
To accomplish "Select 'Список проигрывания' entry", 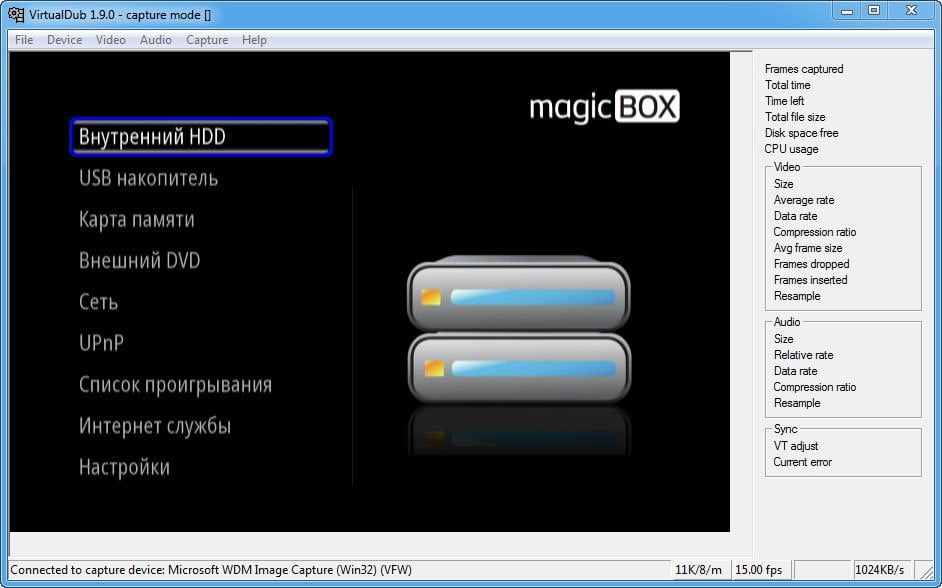I will 175,384.
